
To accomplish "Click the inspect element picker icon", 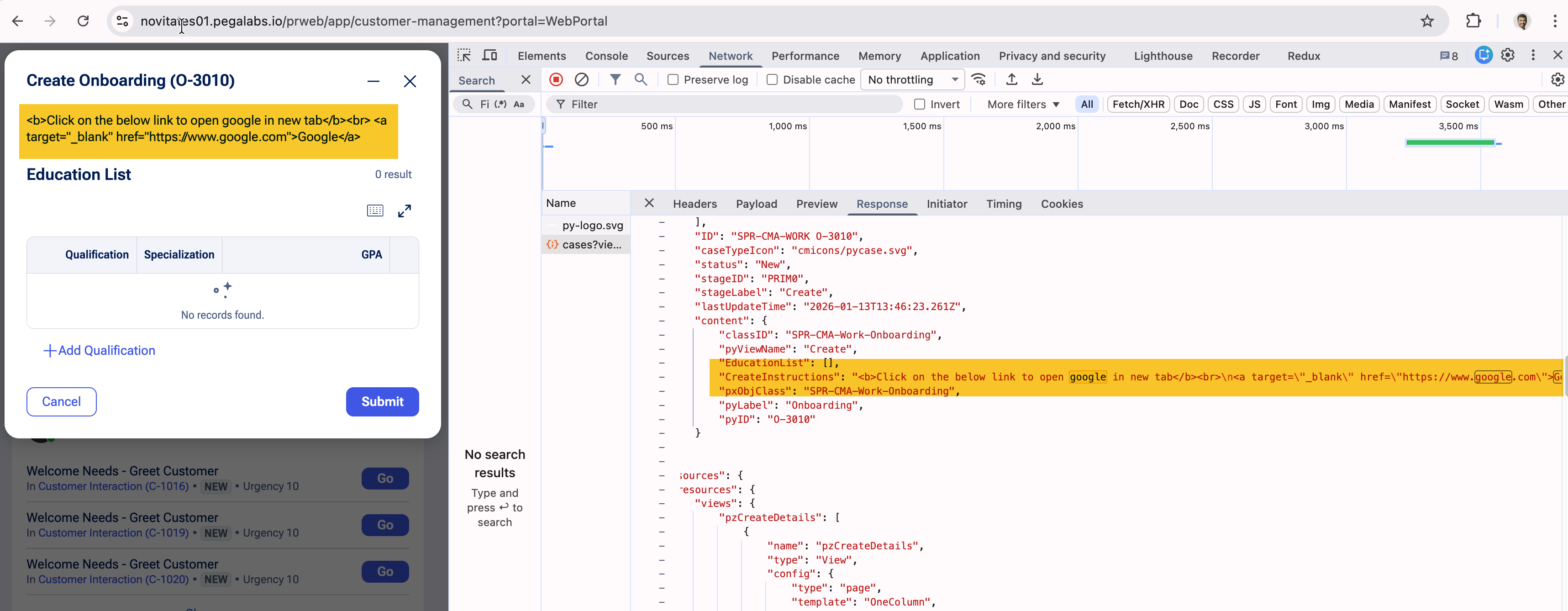I will point(464,55).
